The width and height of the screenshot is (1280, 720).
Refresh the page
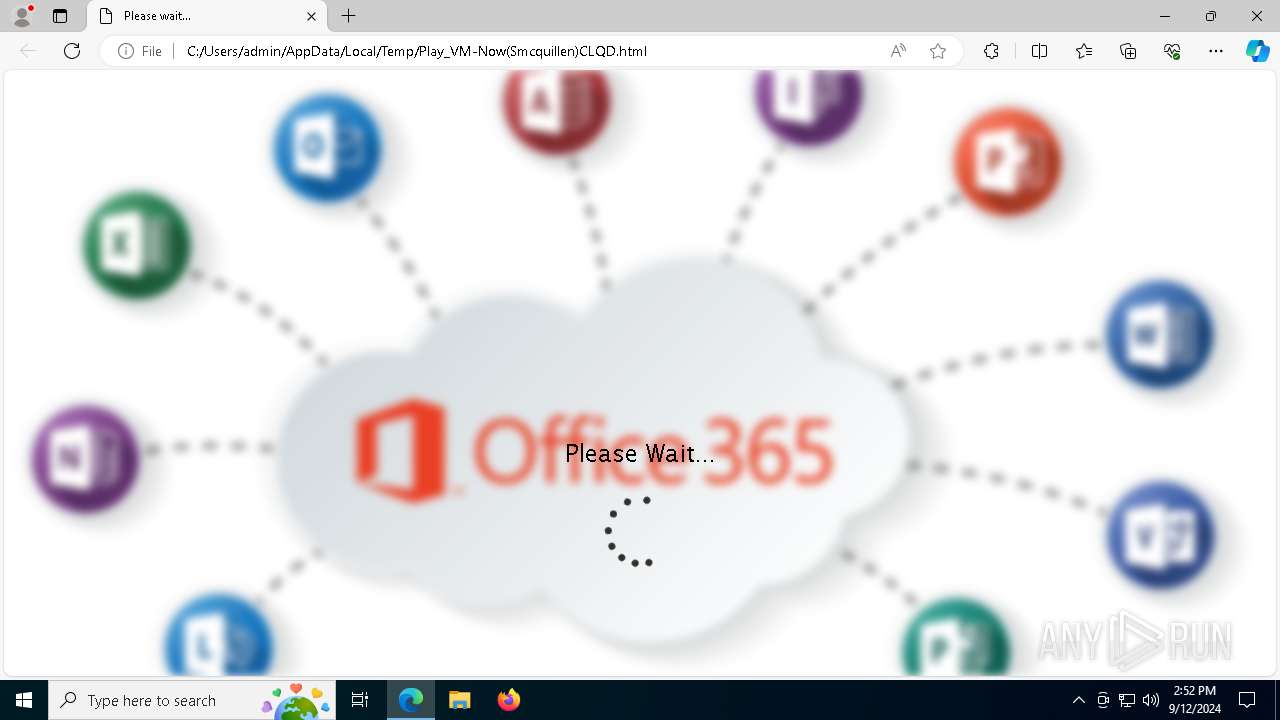[x=72, y=51]
